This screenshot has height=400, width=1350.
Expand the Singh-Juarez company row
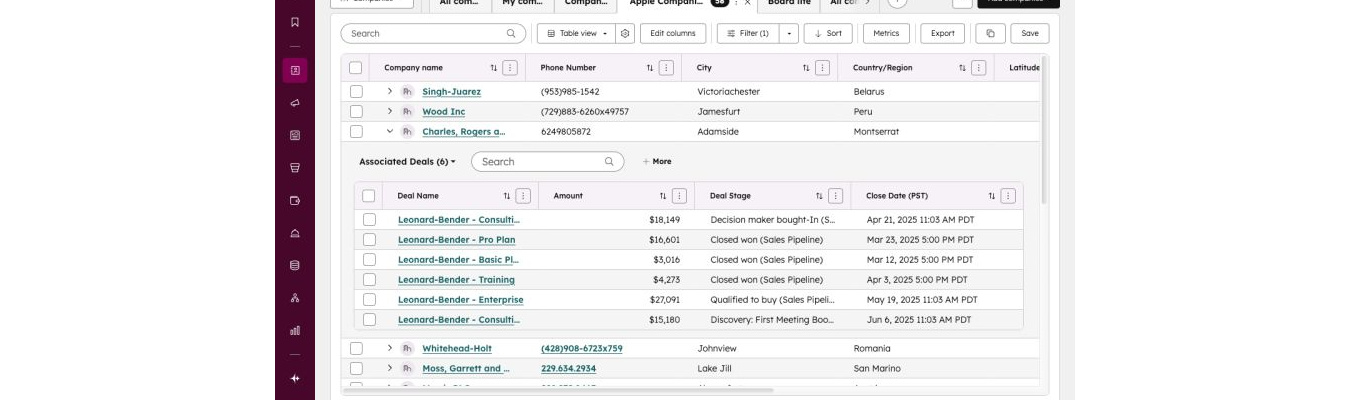pyautogui.click(x=390, y=91)
